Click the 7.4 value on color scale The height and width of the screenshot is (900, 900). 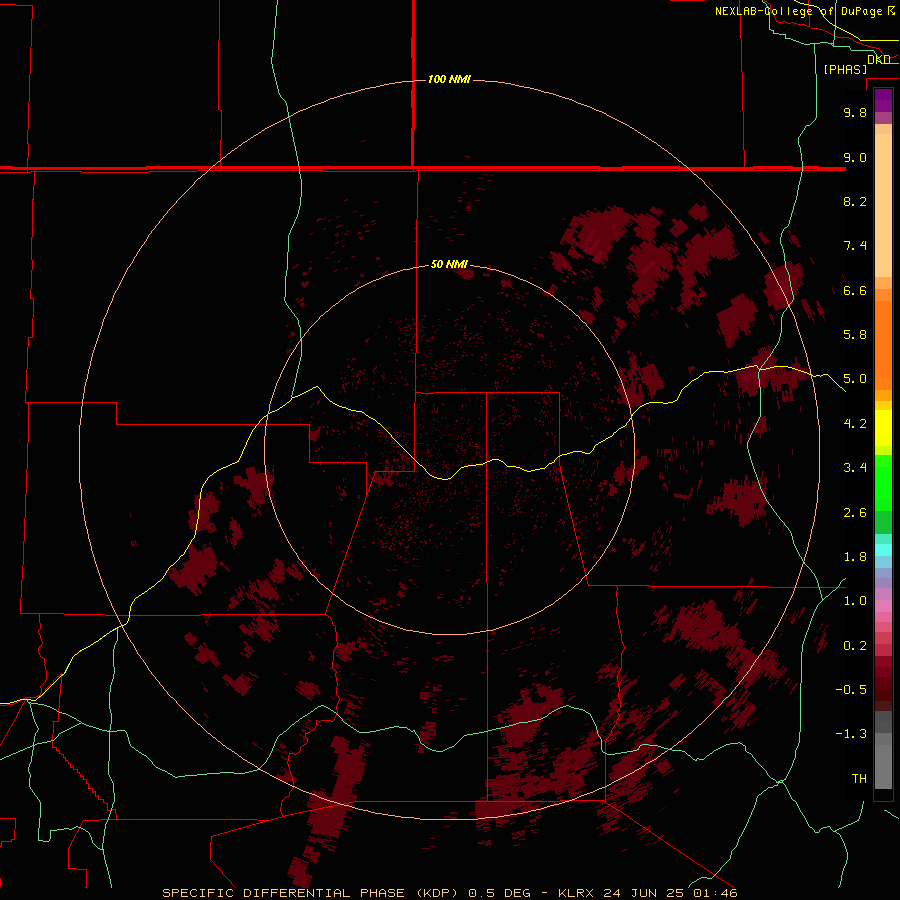click(855, 246)
